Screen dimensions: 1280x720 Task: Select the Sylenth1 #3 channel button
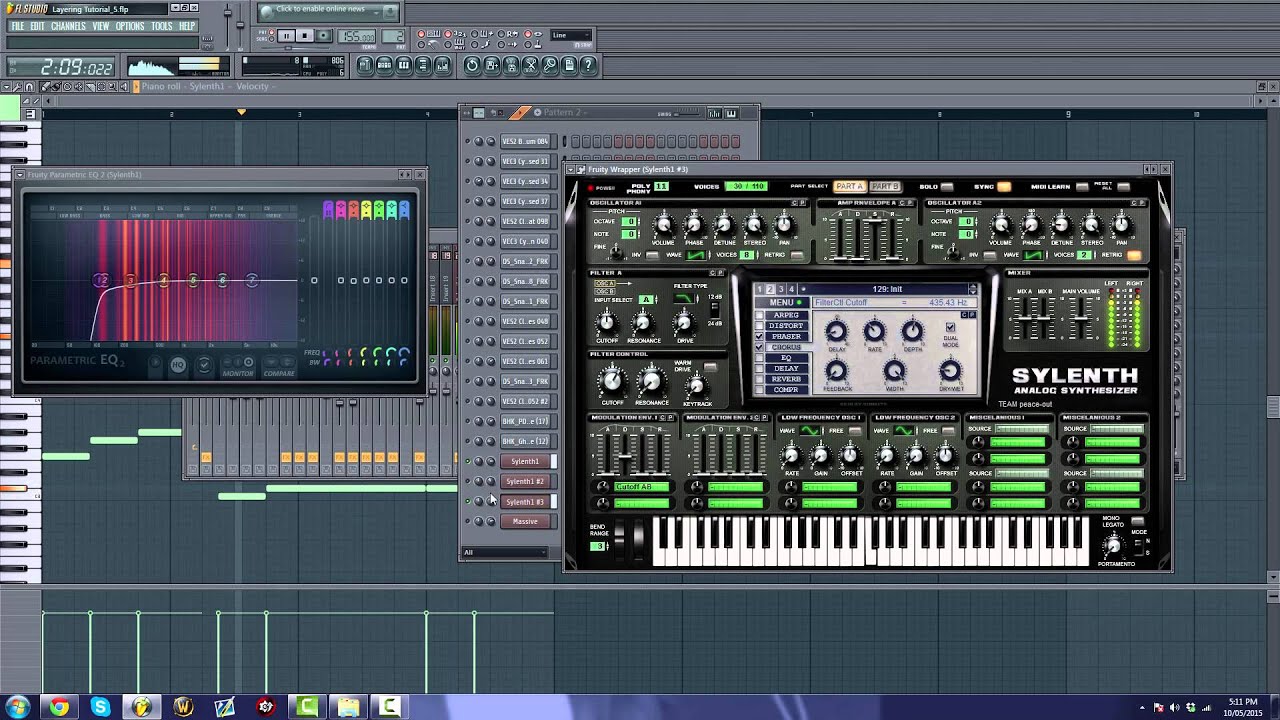[525, 501]
